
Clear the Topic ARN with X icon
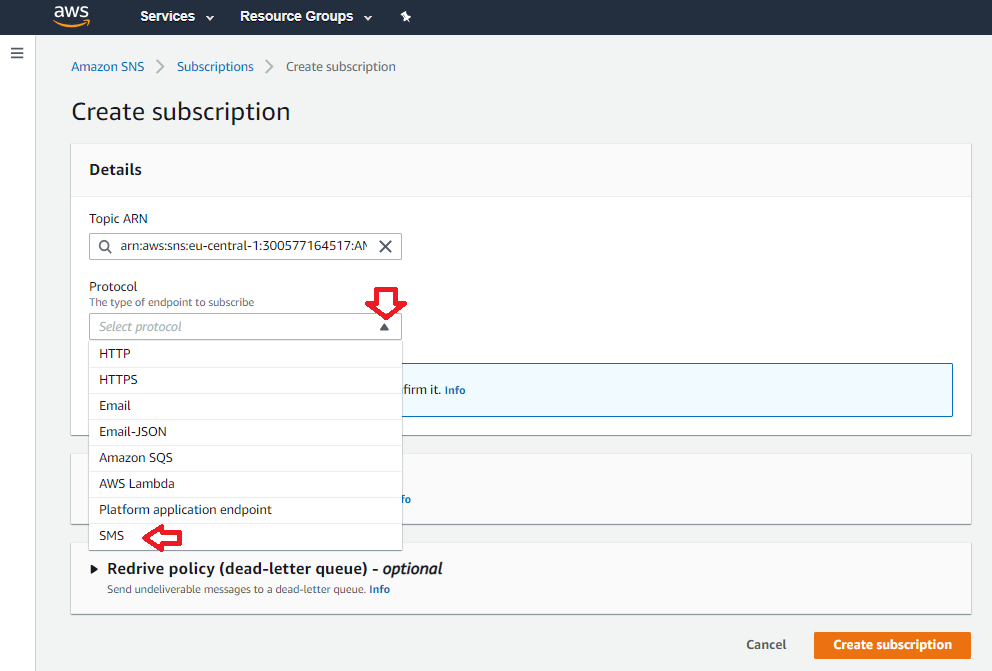(385, 246)
